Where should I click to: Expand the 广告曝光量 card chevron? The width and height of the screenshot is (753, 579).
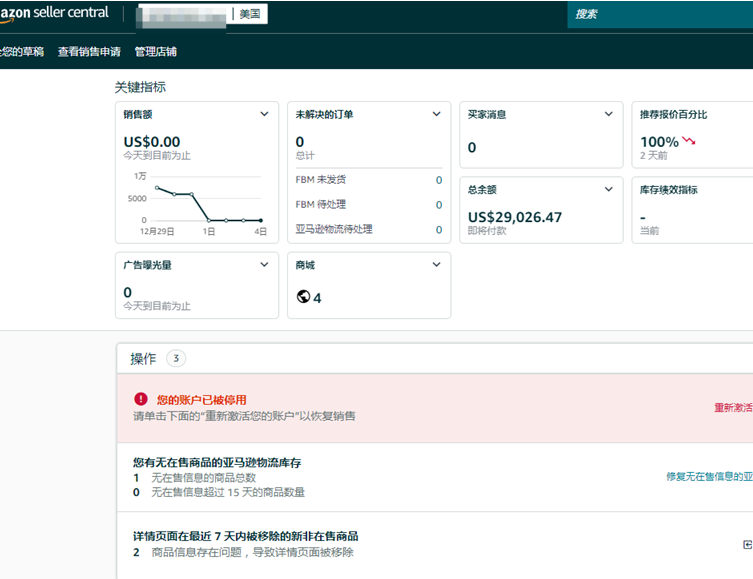click(264, 265)
